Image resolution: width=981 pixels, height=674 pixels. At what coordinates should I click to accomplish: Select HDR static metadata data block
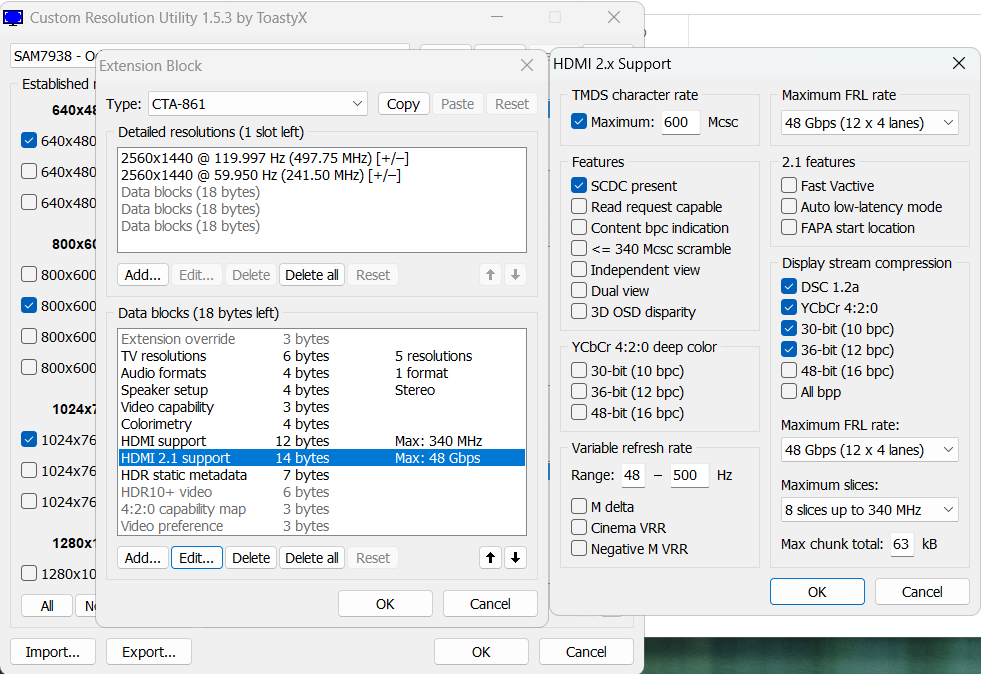pyautogui.click(x=322, y=474)
